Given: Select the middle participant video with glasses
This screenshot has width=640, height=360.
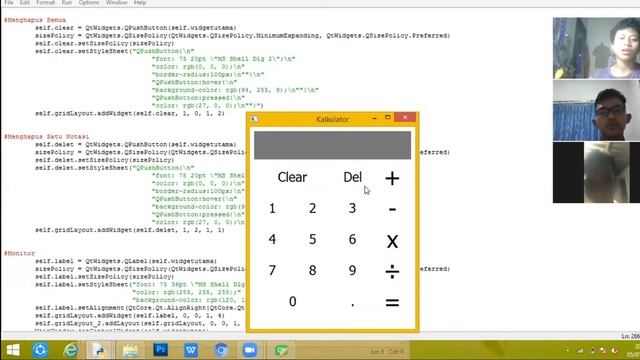Looking at the screenshot, I should (x=596, y=111).
